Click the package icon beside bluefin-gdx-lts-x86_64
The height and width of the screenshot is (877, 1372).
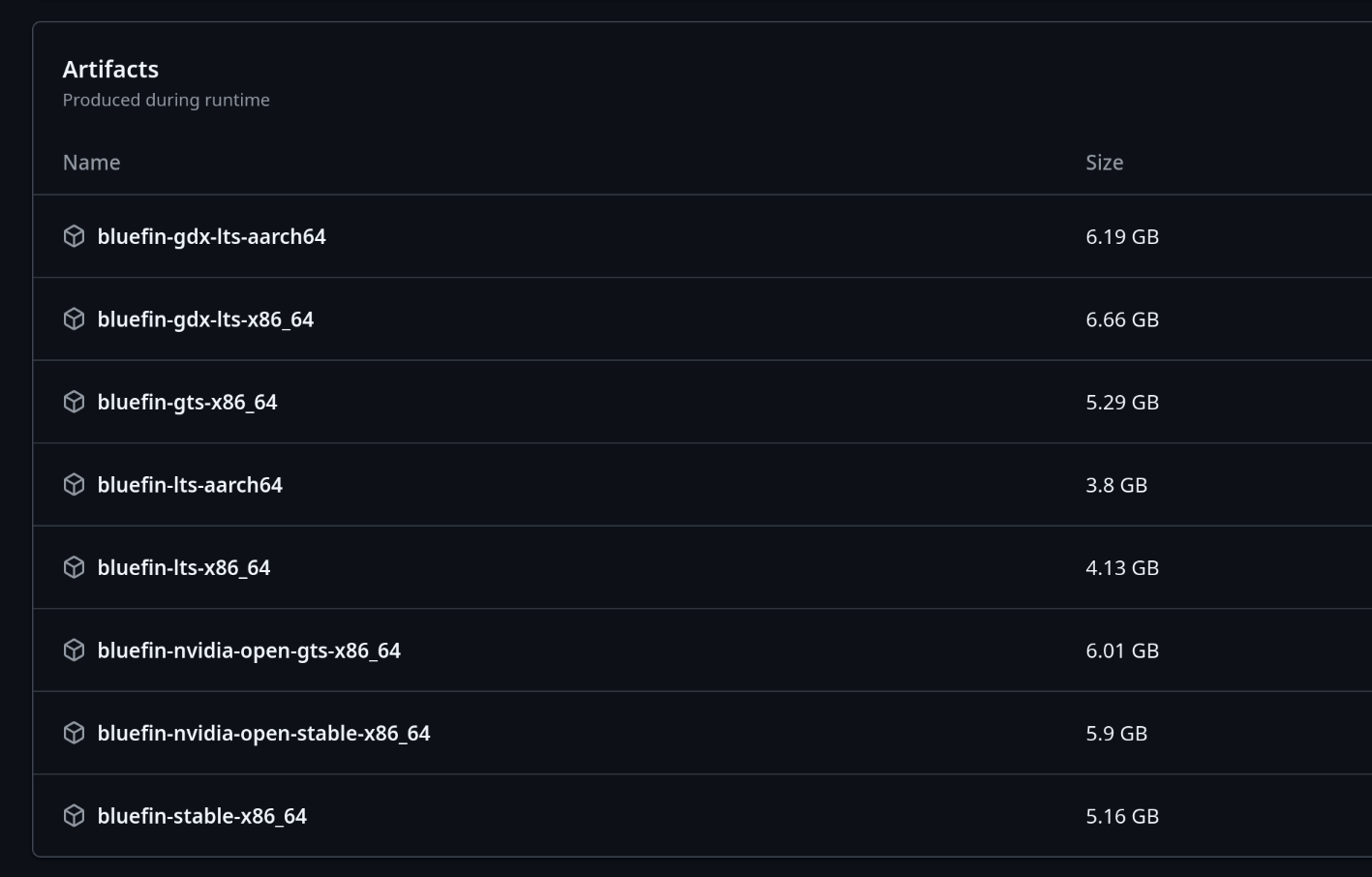[x=74, y=319]
